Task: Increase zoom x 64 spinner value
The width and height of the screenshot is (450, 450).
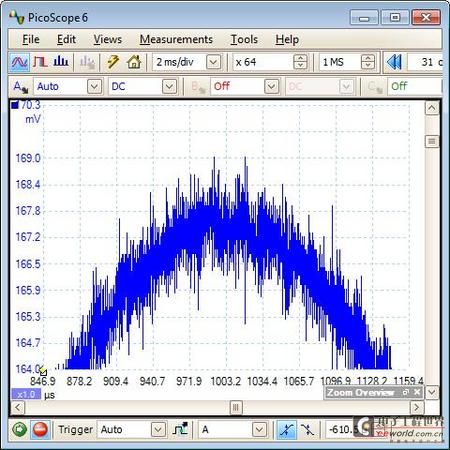Action: [300, 58]
